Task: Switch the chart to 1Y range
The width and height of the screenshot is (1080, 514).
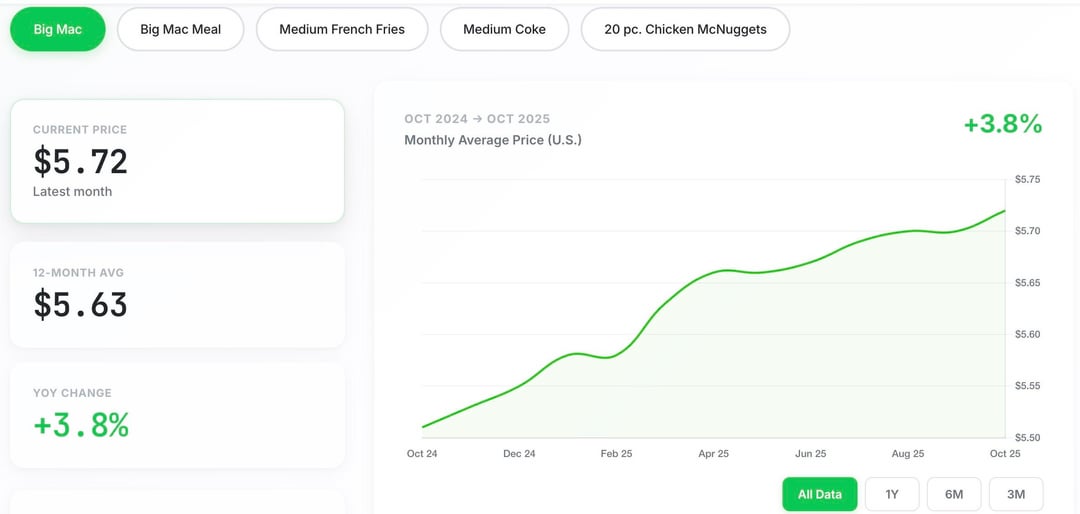Action: (892, 494)
